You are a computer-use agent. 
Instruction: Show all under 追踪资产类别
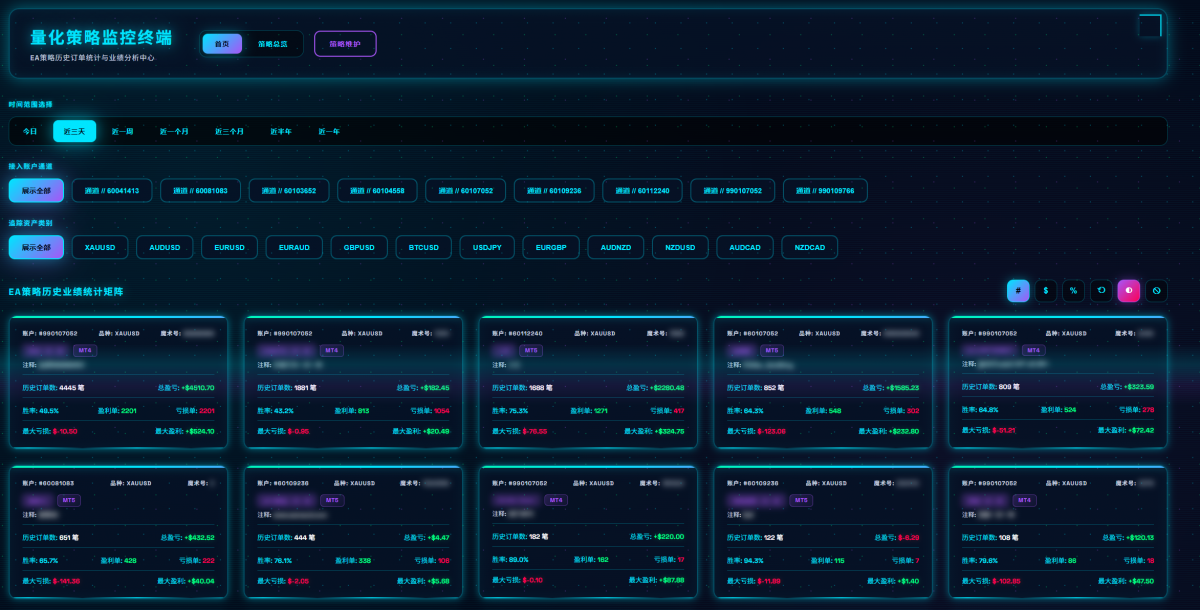tap(36, 247)
